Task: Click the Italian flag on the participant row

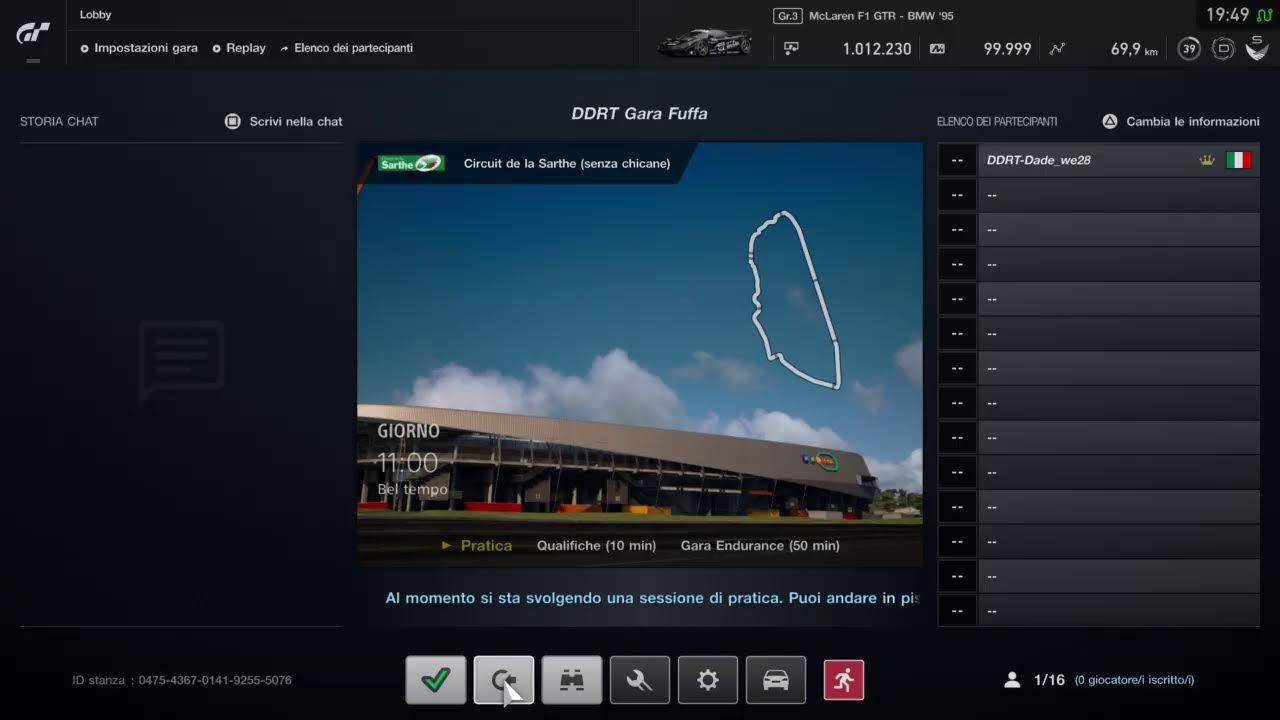Action: [x=1239, y=160]
